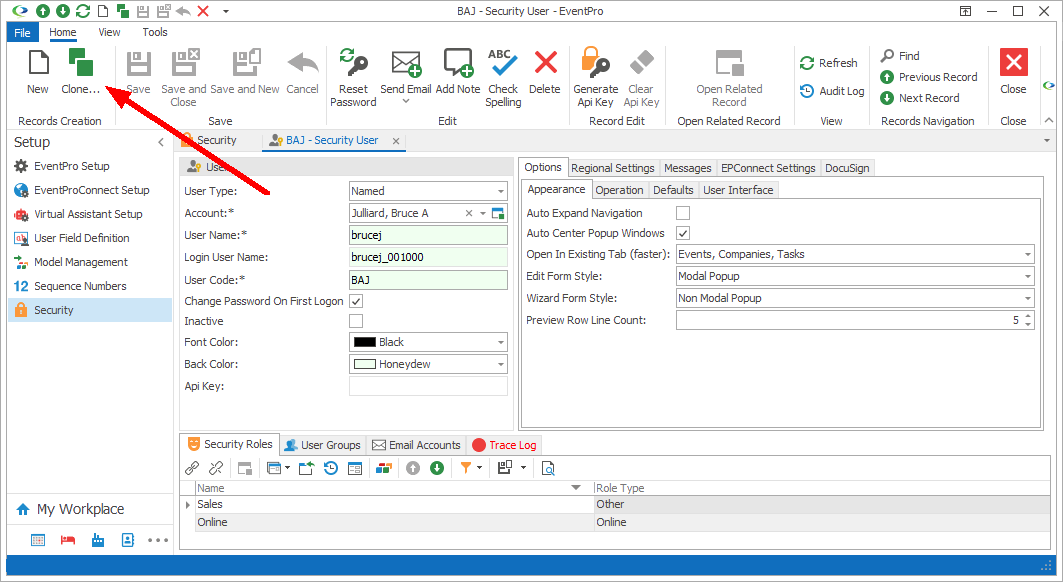Open the User Interface sub-tab
The height and width of the screenshot is (582, 1063).
(x=738, y=190)
